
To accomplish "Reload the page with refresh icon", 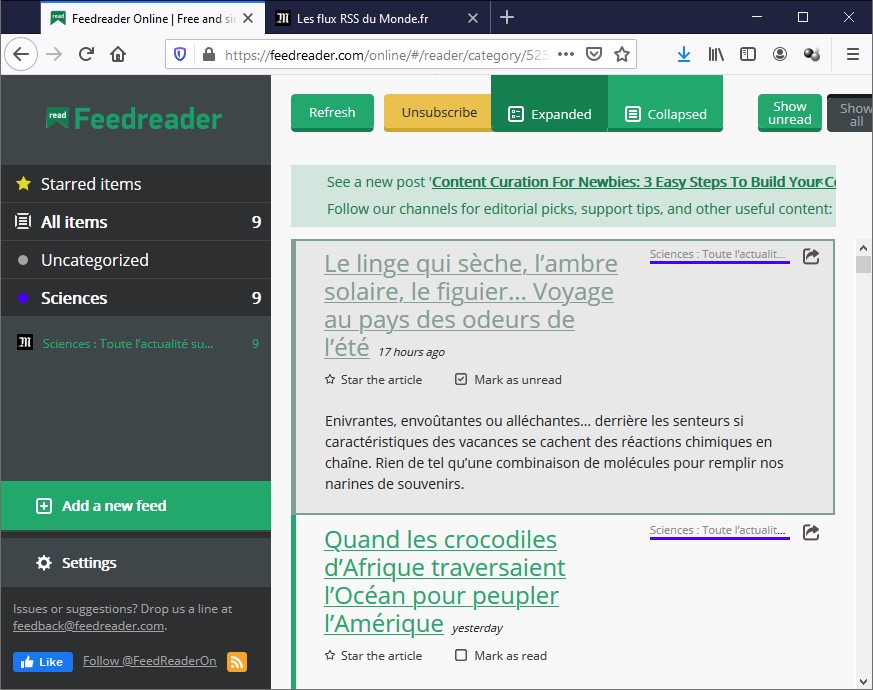I will coord(87,55).
